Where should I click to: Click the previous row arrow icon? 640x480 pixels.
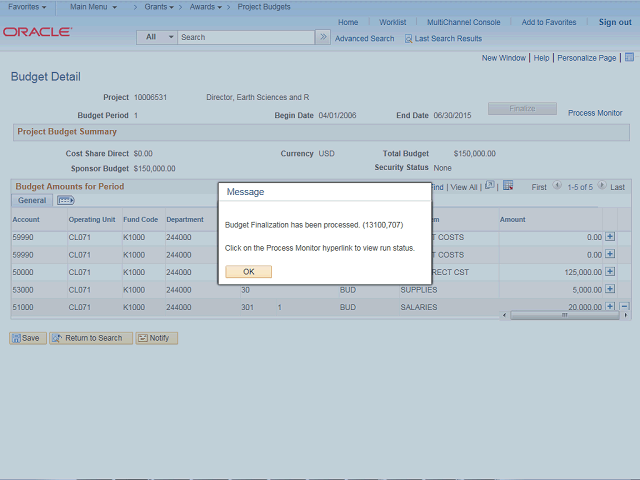coord(557,185)
